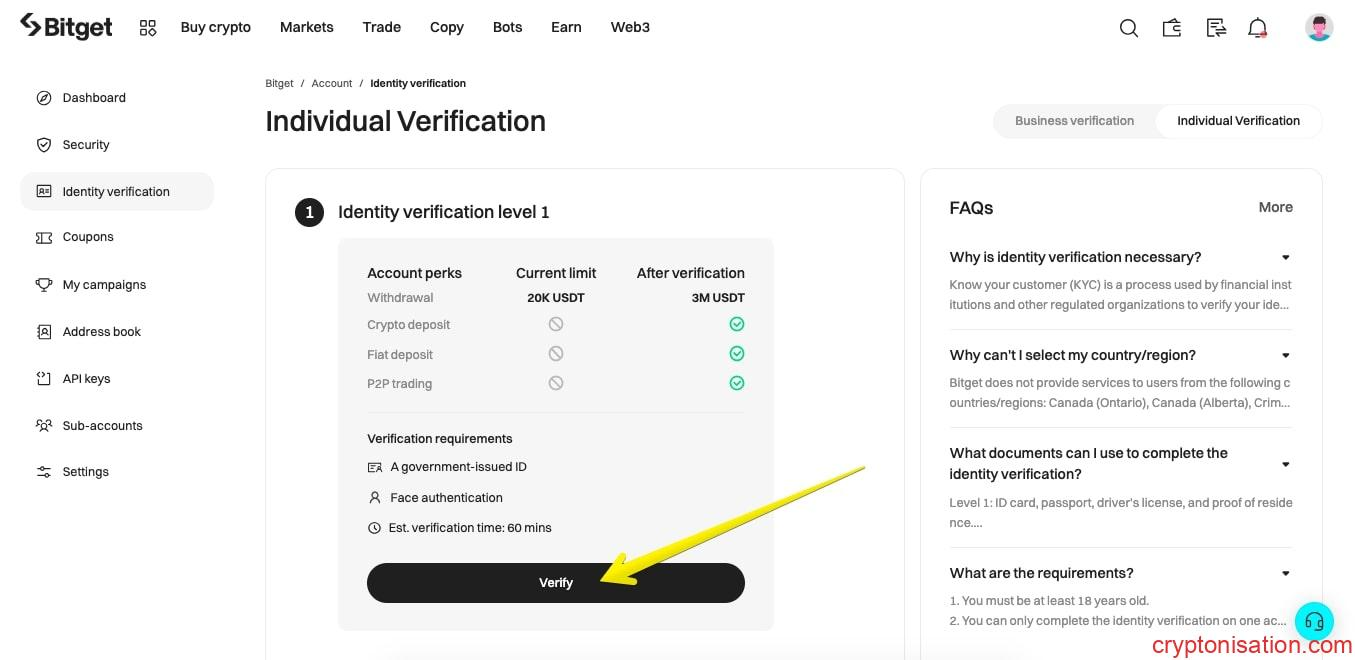
Task: Switch to Business verification
Action: [x=1074, y=121]
